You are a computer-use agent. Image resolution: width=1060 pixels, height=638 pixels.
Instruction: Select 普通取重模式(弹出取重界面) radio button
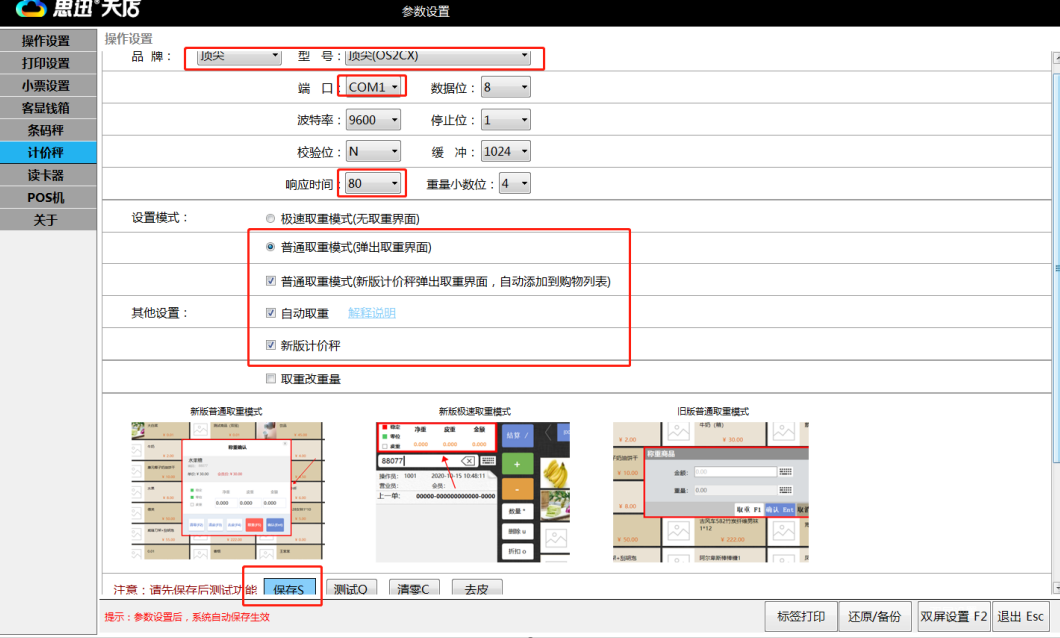270,247
